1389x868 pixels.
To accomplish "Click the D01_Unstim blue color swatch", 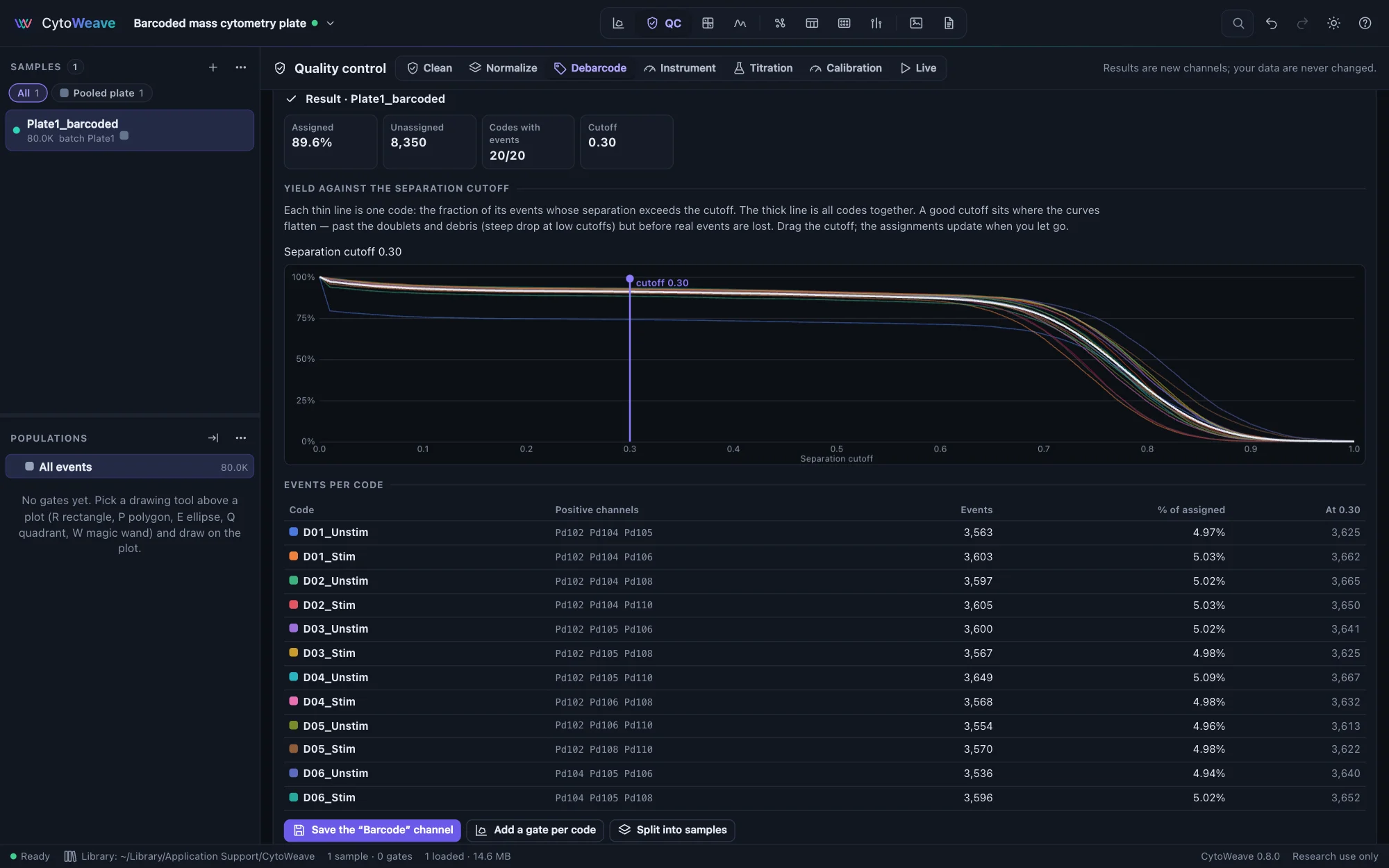I will [294, 532].
